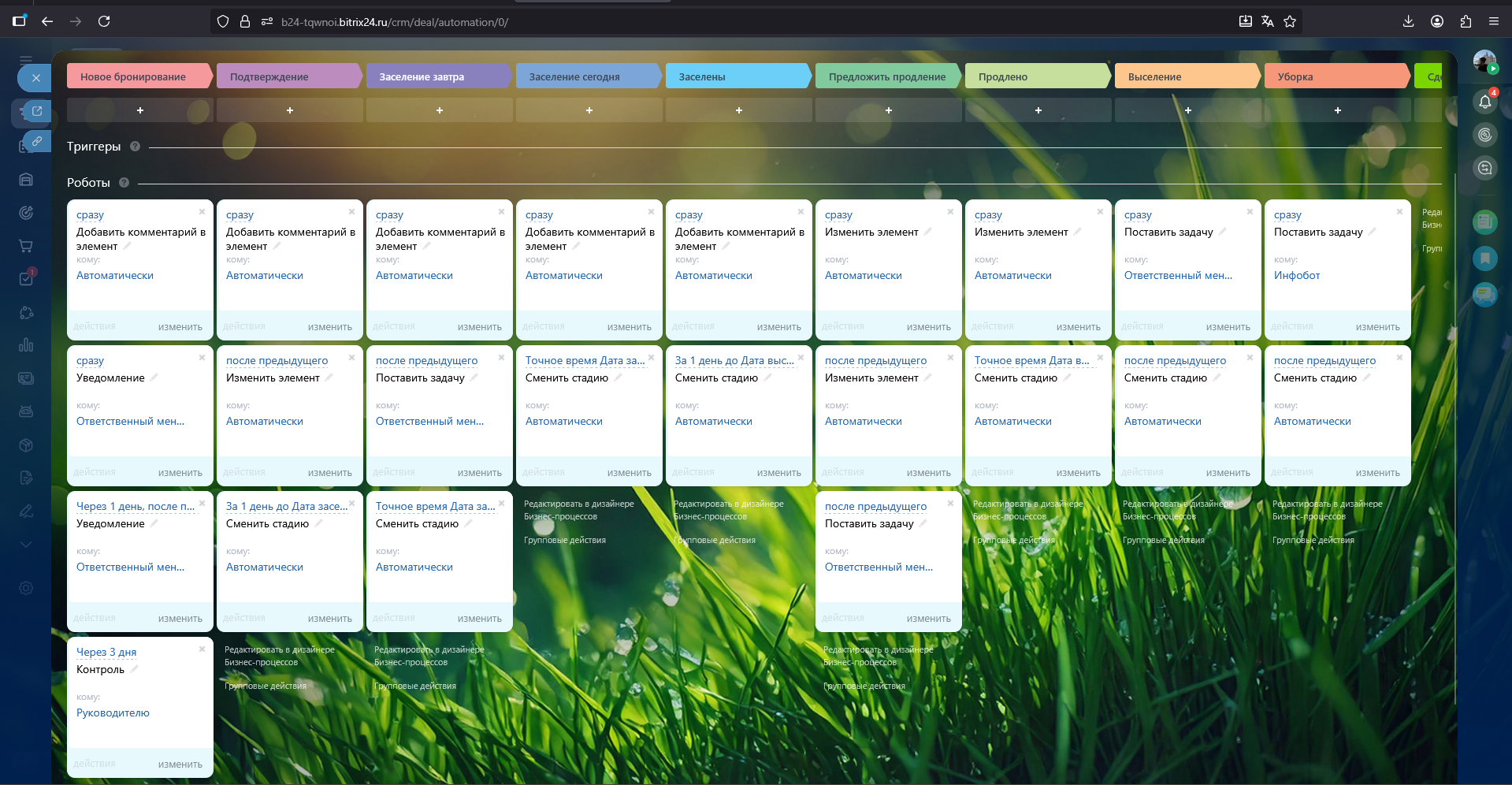The image size is (1512, 785).
Task: Open the robot icon in the left sidebar
Action: point(26,411)
